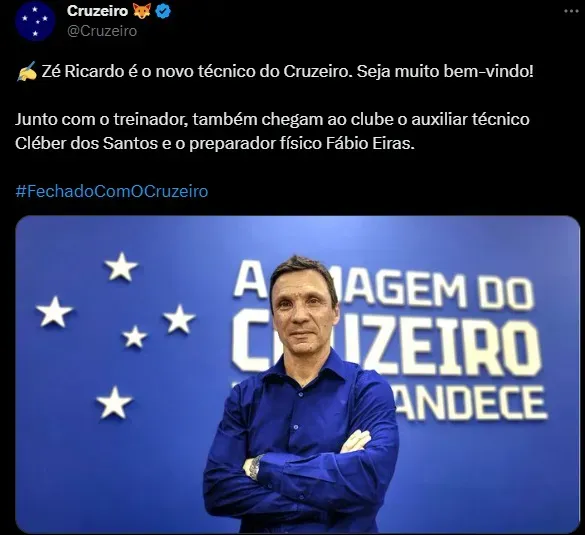
Task: Click the writing hand emoji
Action: 26,71
